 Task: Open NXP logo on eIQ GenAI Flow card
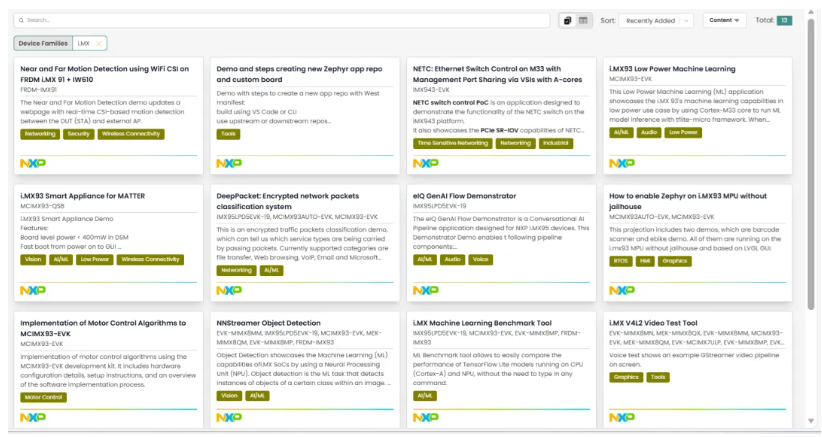[x=426, y=290]
